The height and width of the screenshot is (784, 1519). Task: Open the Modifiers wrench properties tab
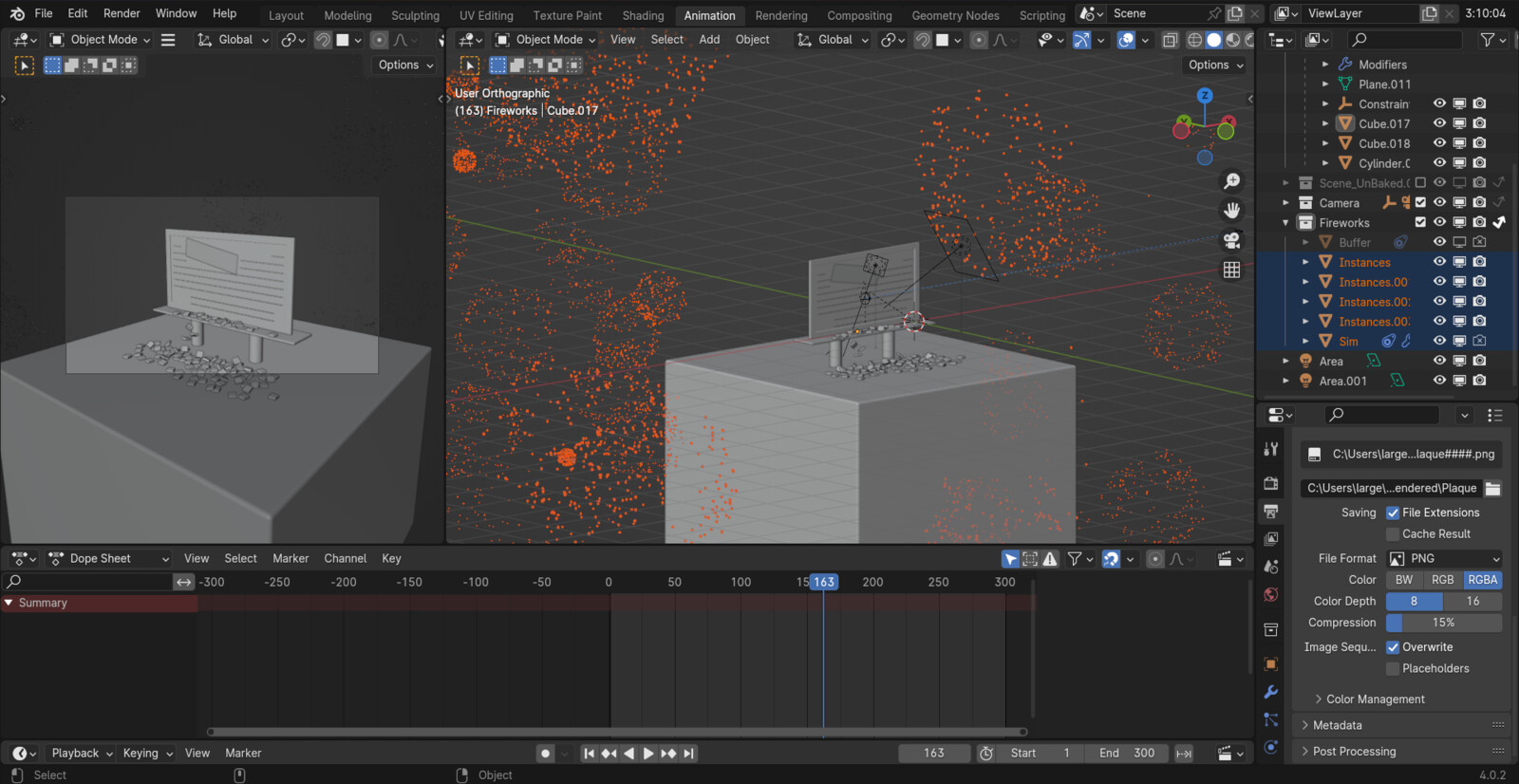(1271, 692)
